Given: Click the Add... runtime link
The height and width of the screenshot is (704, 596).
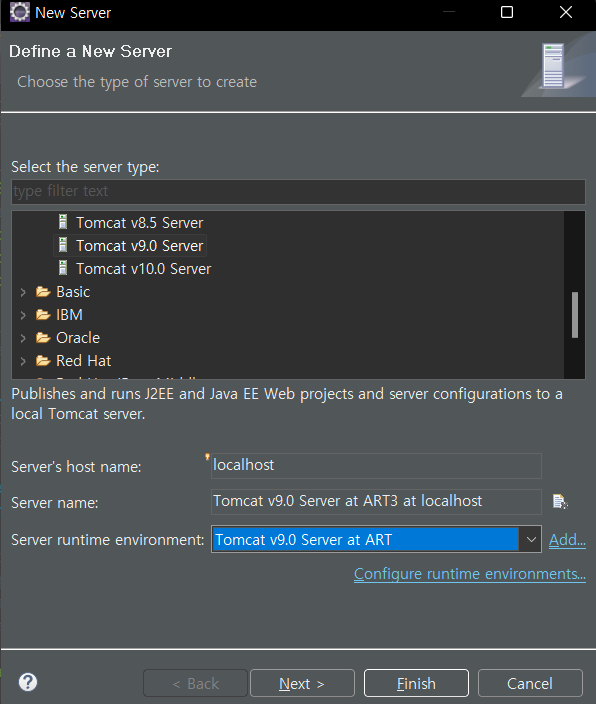Looking at the screenshot, I should [567, 540].
